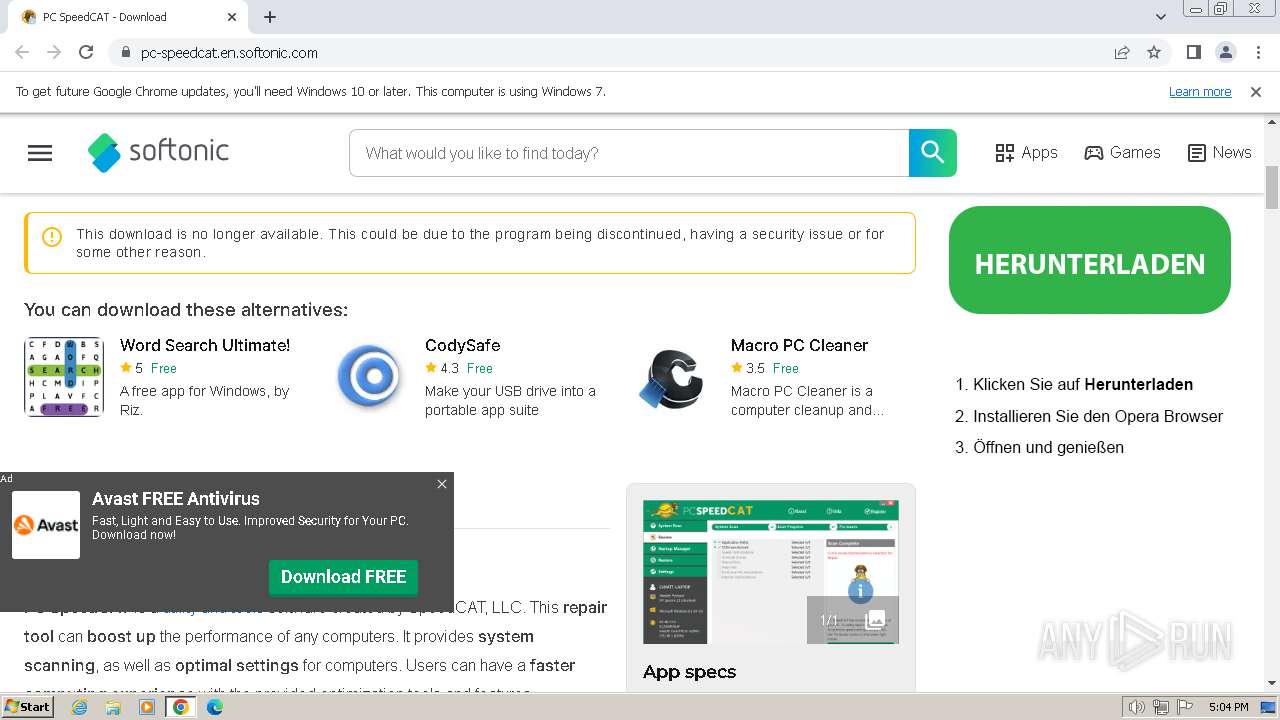Close the Avast ad overlay
The image size is (1280, 720).
click(x=442, y=484)
